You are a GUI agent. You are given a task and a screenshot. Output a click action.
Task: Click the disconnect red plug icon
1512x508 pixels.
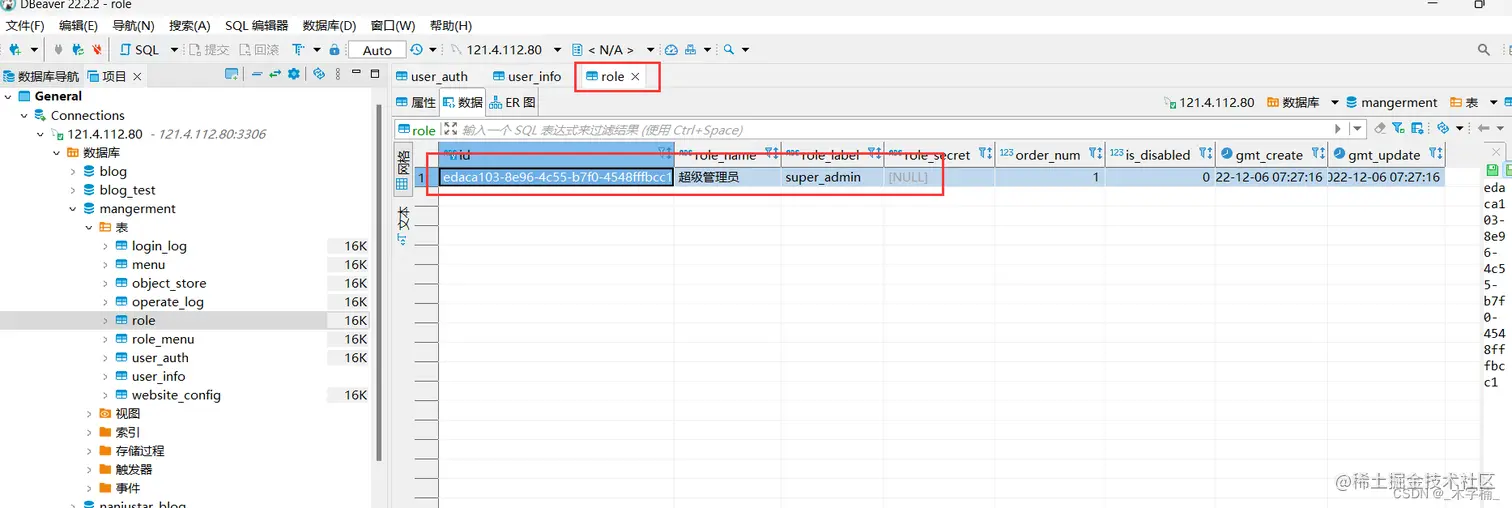(x=96, y=49)
